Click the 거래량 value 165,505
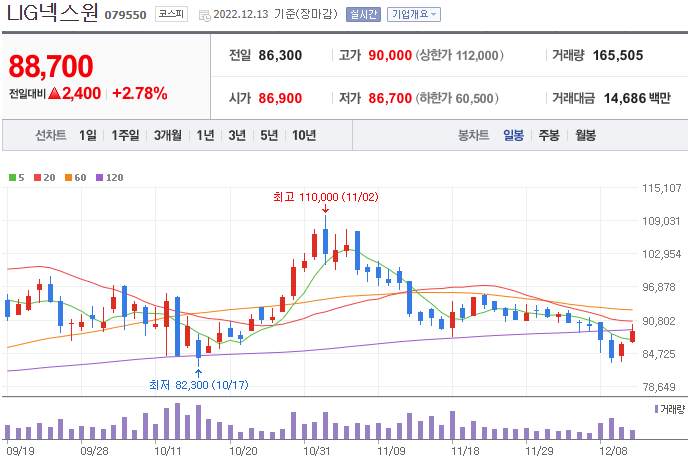This screenshot has height=463, width=688. pyautogui.click(x=618, y=55)
